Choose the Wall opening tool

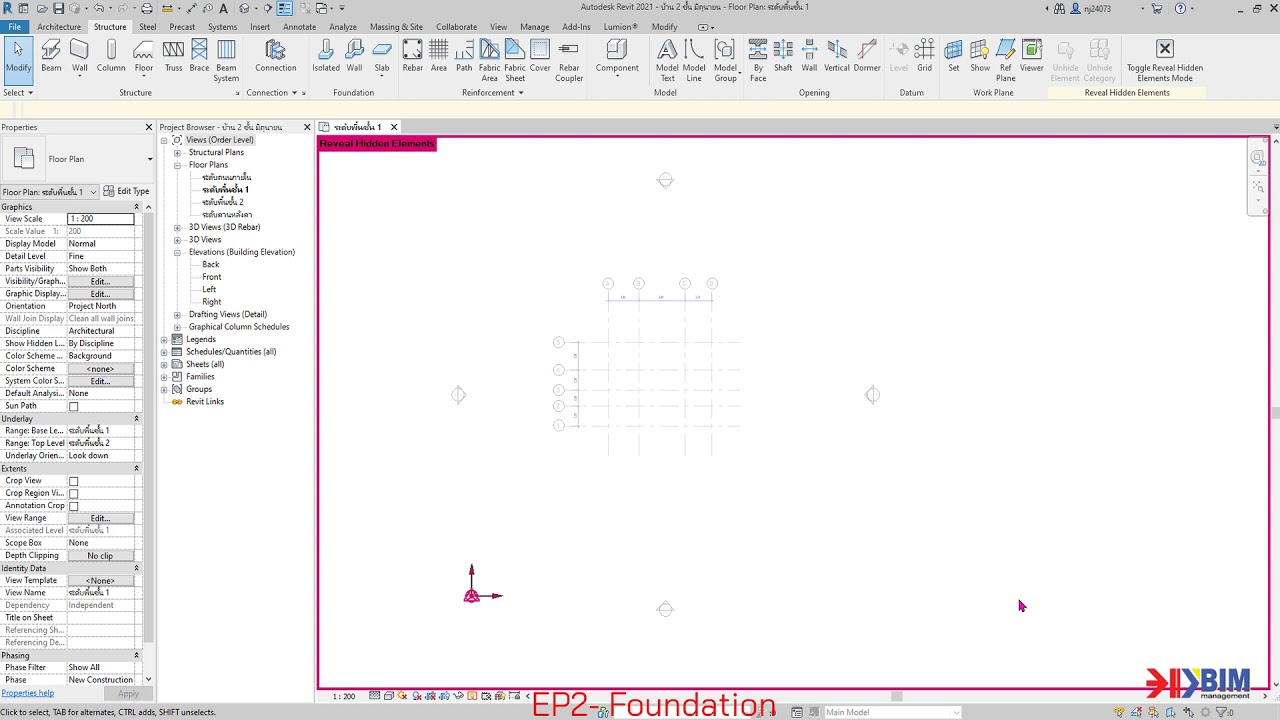pyautogui.click(x=809, y=56)
